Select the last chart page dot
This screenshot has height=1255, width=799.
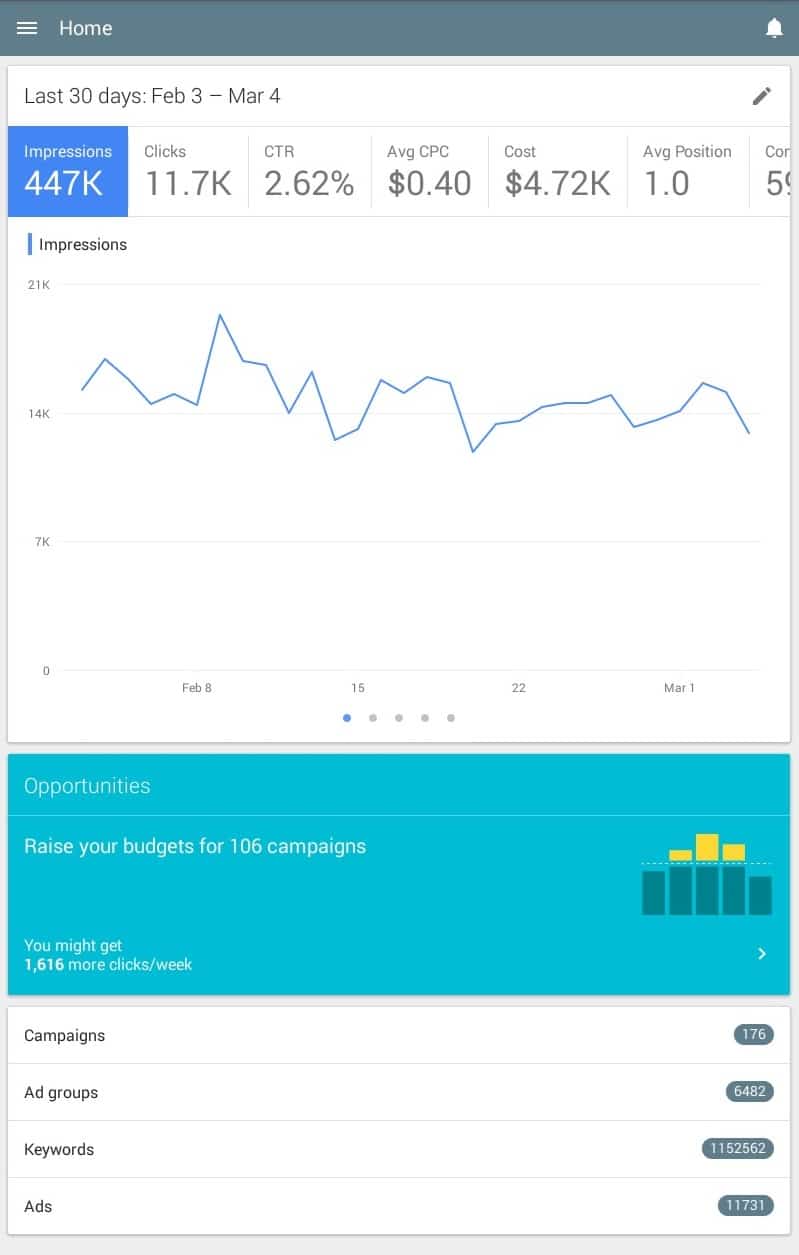click(x=451, y=717)
